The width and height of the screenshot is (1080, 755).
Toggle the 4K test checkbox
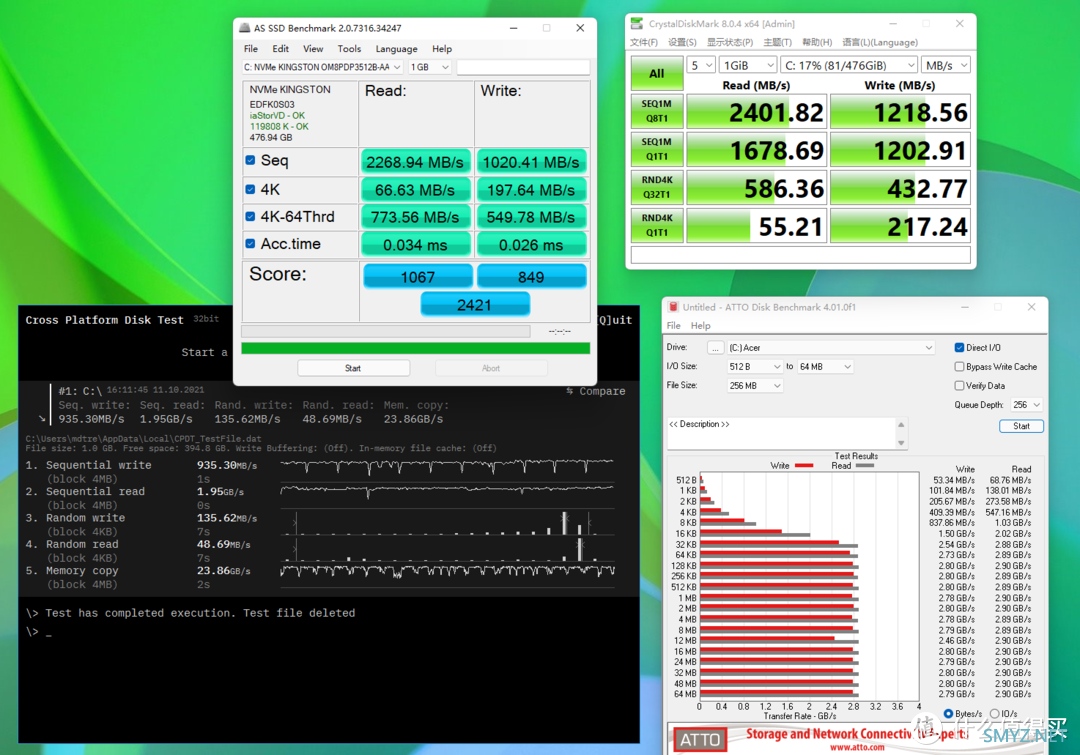250,189
